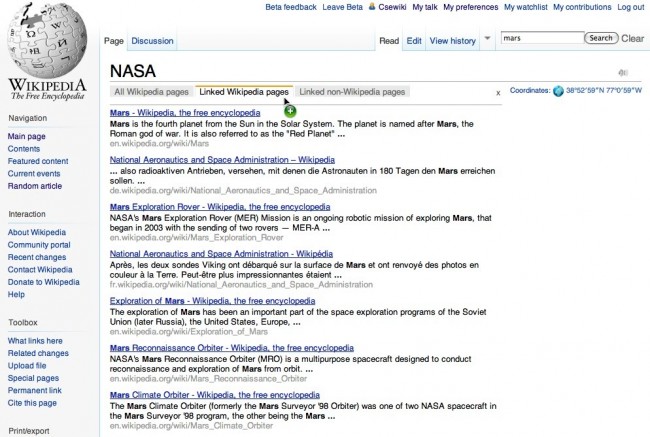
Task: Go to Main page in sidebar
Action: (27, 136)
